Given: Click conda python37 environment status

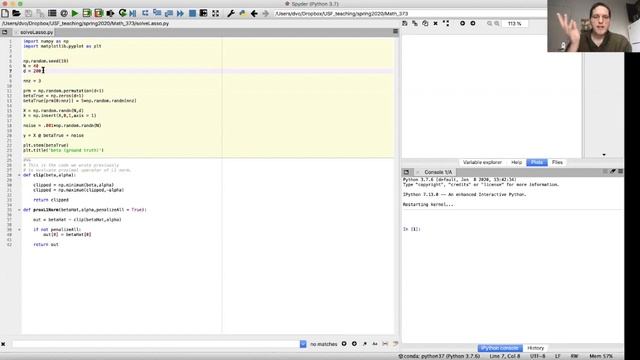Looking at the screenshot, I should [439, 356].
